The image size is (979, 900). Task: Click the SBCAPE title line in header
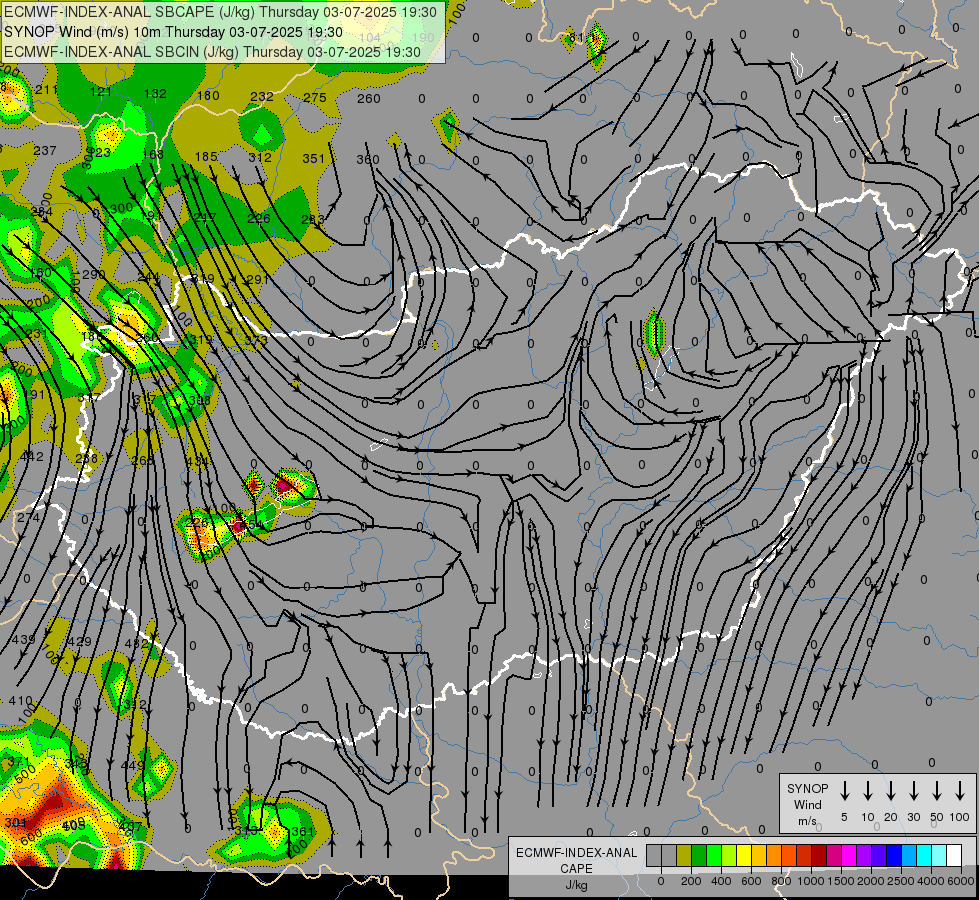pyautogui.click(x=221, y=12)
